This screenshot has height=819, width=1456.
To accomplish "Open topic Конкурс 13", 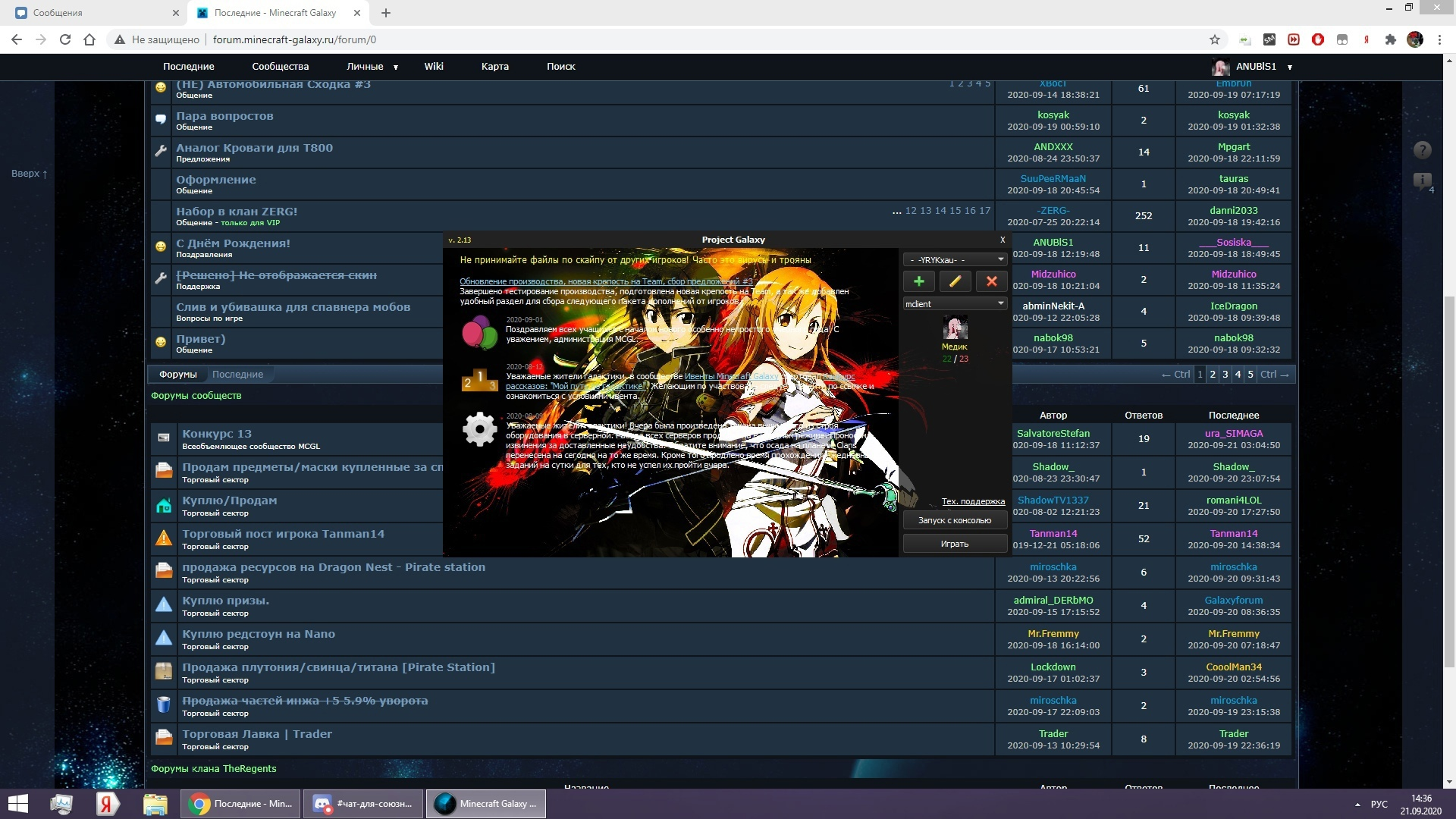I will (217, 434).
